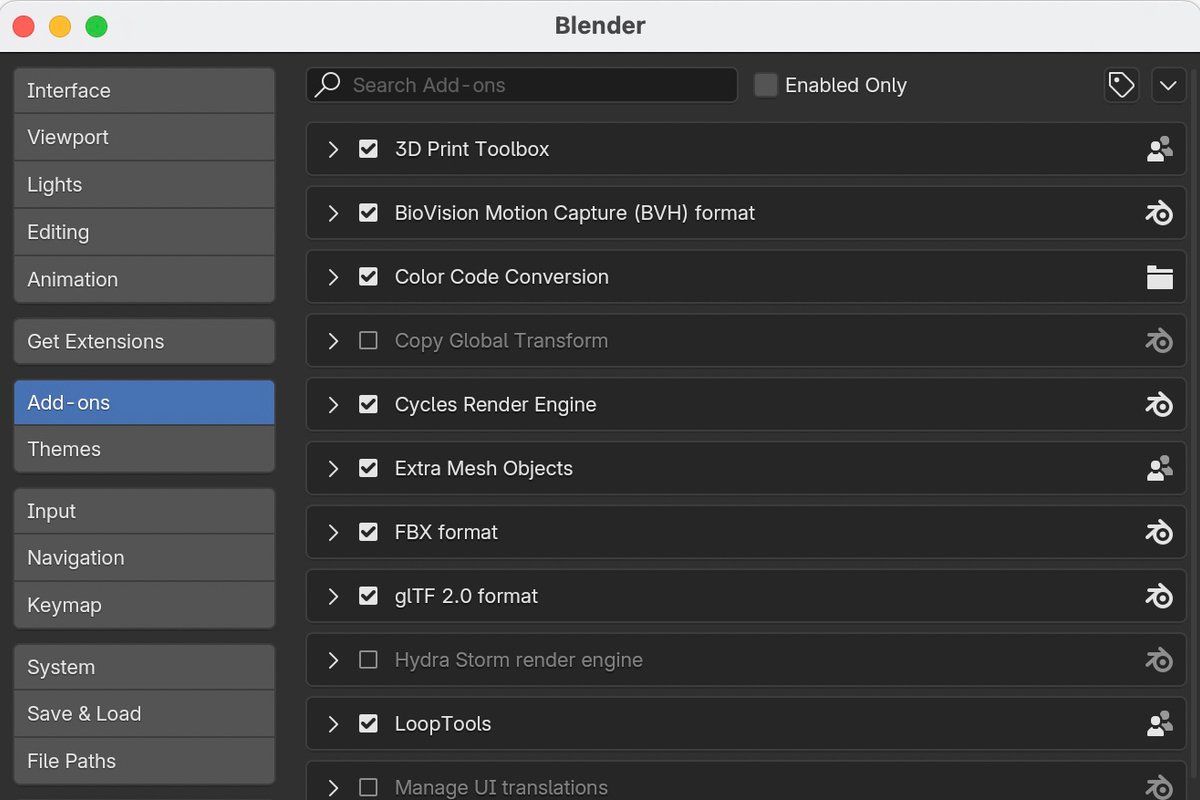Viewport: 1200px width, 800px height.
Task: Expand the Hydra Storm render engine details
Action: [x=334, y=661]
